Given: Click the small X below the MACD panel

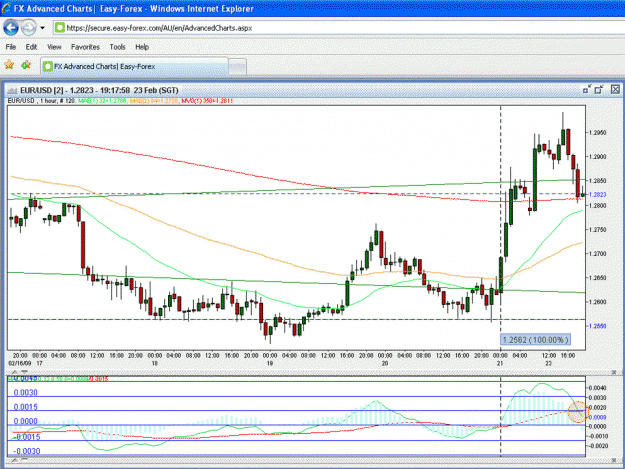Looking at the screenshot, I should pos(614,460).
